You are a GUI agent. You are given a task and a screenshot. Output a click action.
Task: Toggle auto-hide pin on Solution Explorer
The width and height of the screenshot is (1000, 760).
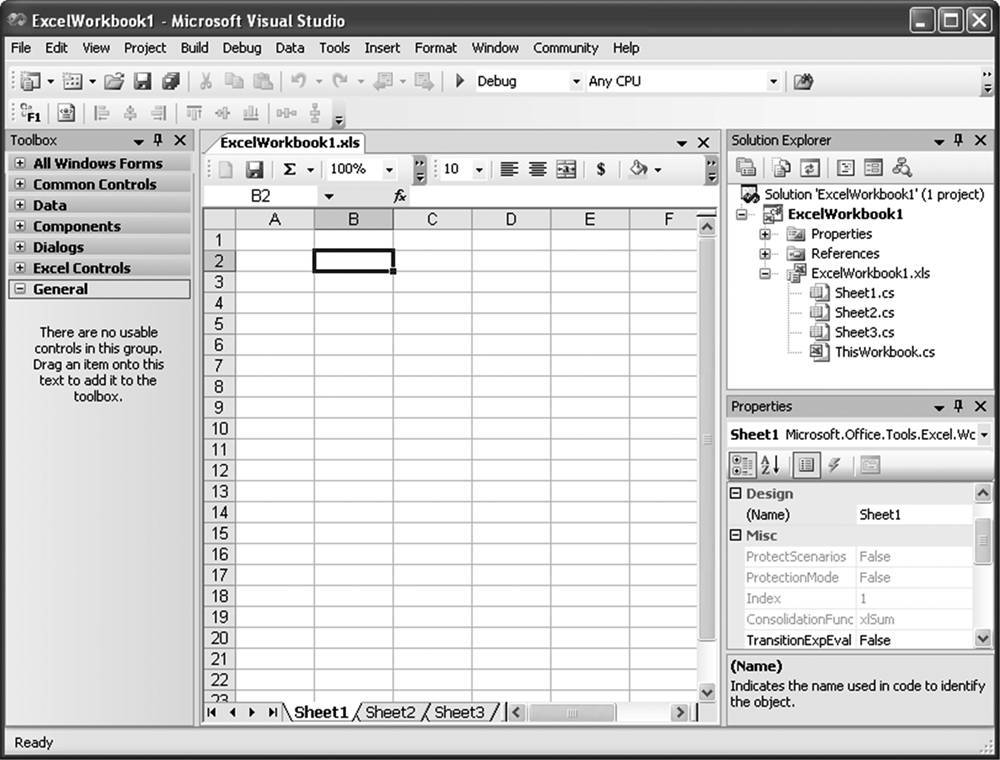[958, 140]
